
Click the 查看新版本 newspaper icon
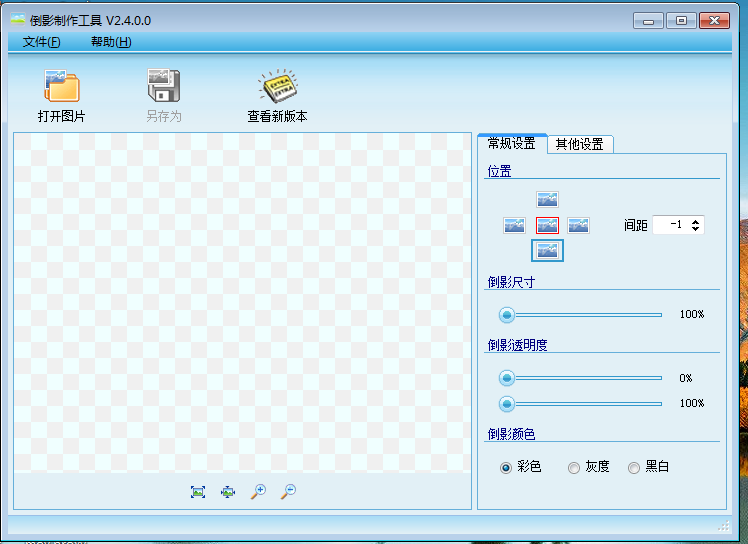click(277, 87)
